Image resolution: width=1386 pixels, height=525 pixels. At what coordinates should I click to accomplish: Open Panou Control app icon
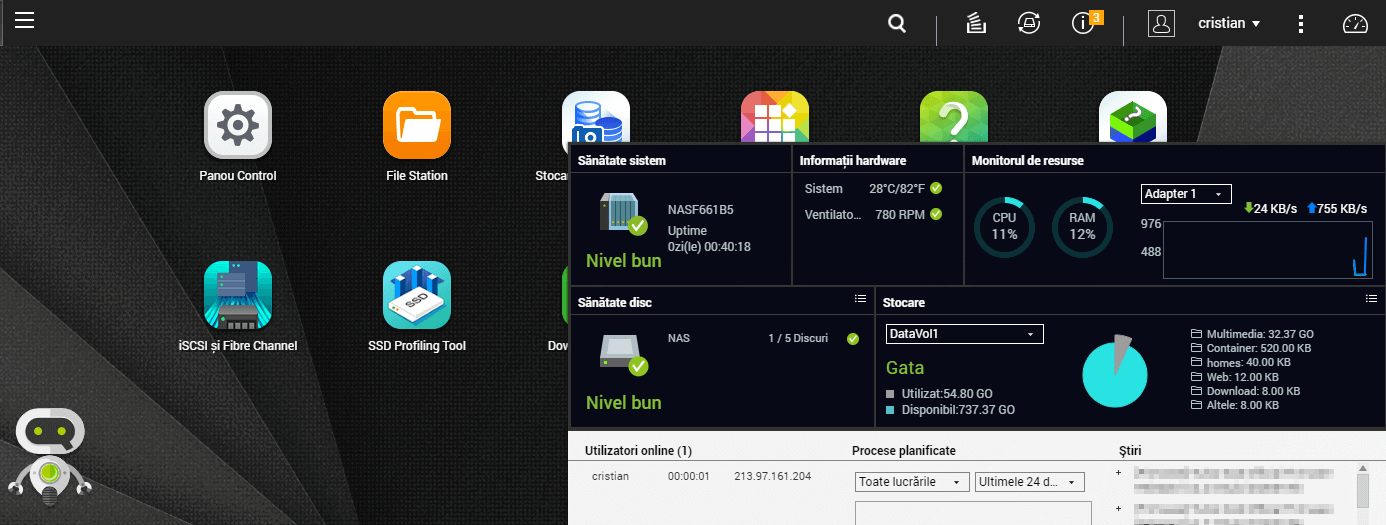[238, 125]
